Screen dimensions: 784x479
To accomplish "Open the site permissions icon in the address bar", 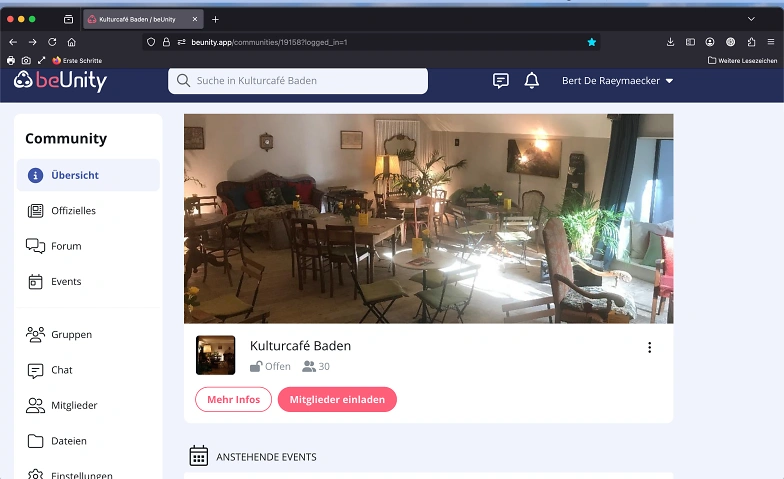I will [x=182, y=42].
